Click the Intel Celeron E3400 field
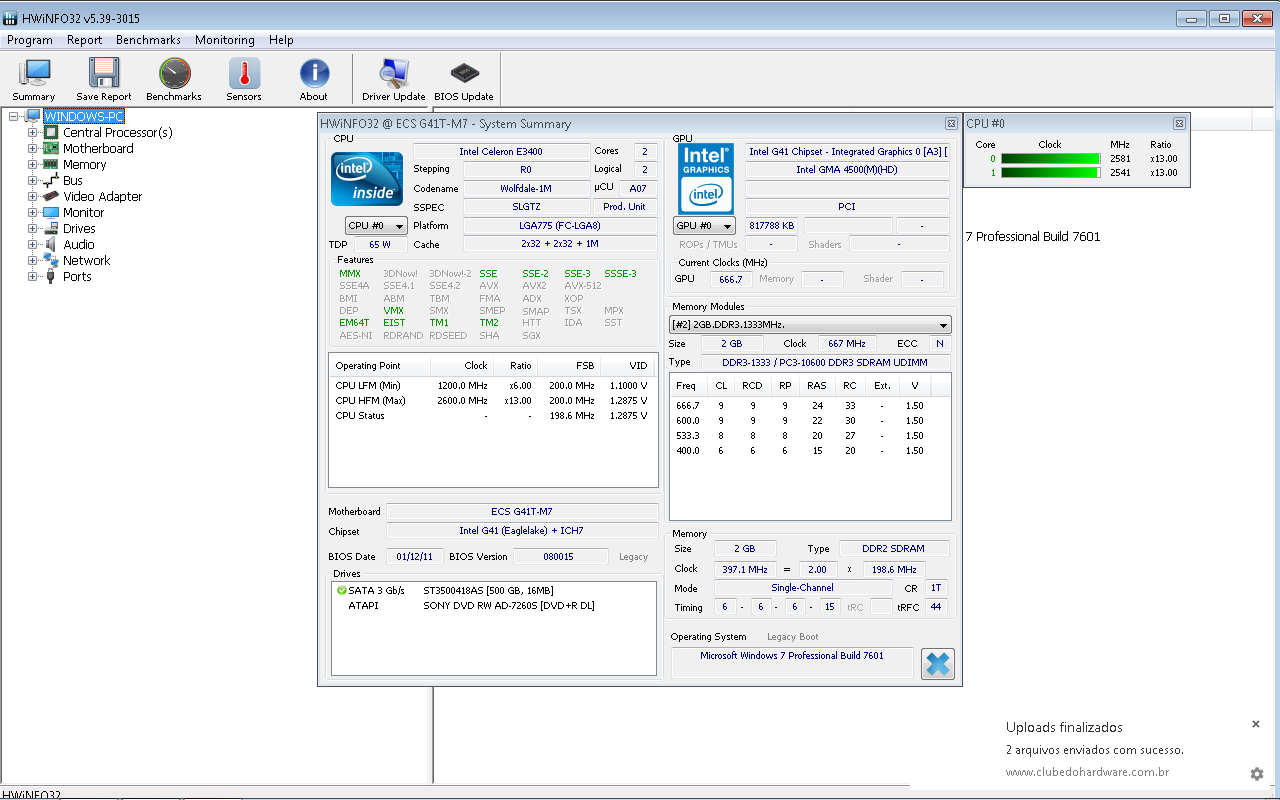 pos(501,151)
